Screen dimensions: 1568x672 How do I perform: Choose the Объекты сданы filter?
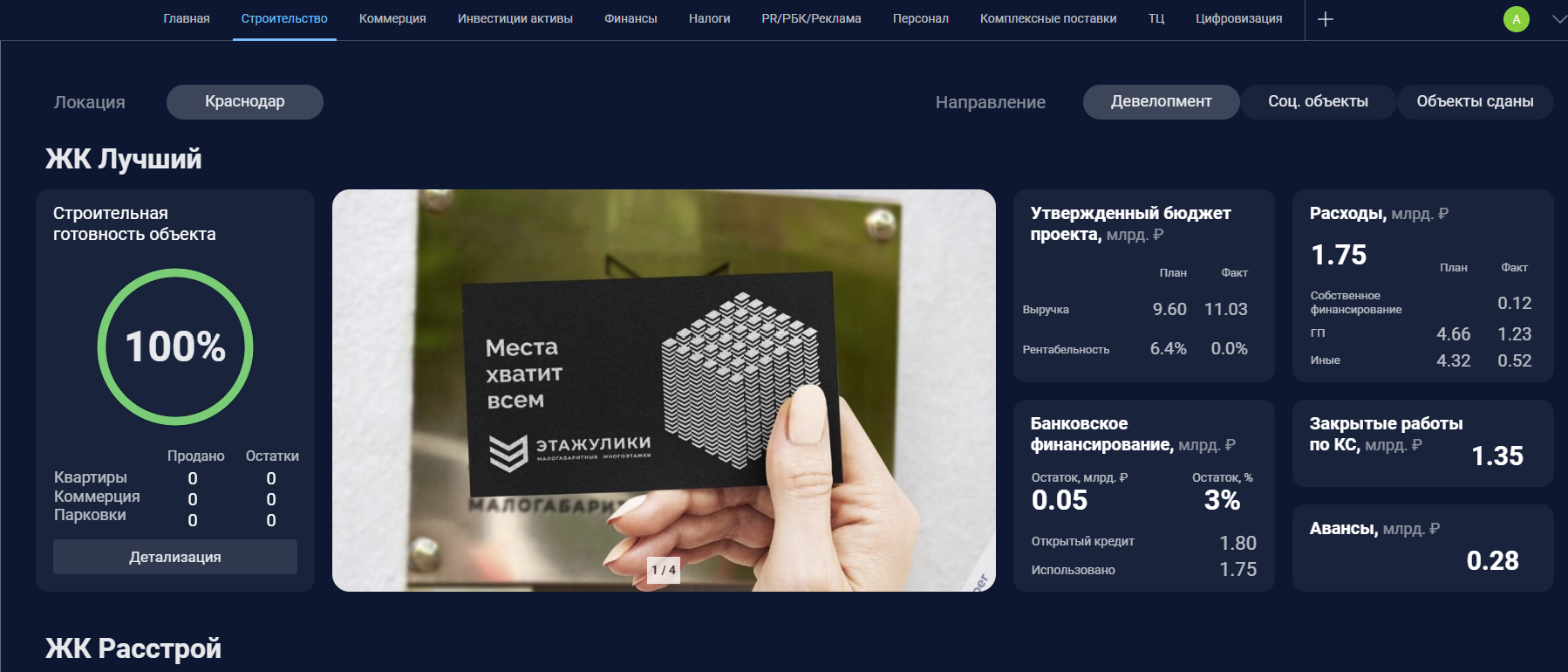click(1475, 102)
